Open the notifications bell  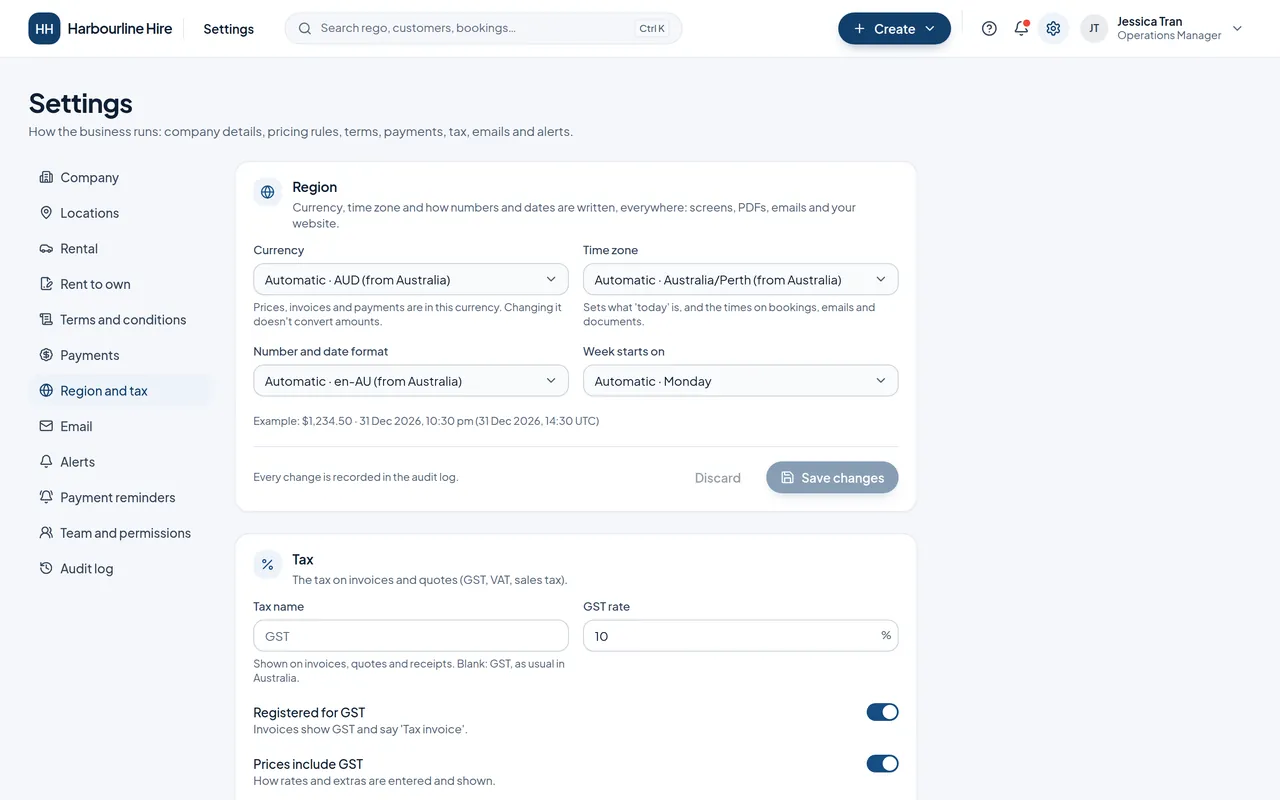click(1021, 29)
